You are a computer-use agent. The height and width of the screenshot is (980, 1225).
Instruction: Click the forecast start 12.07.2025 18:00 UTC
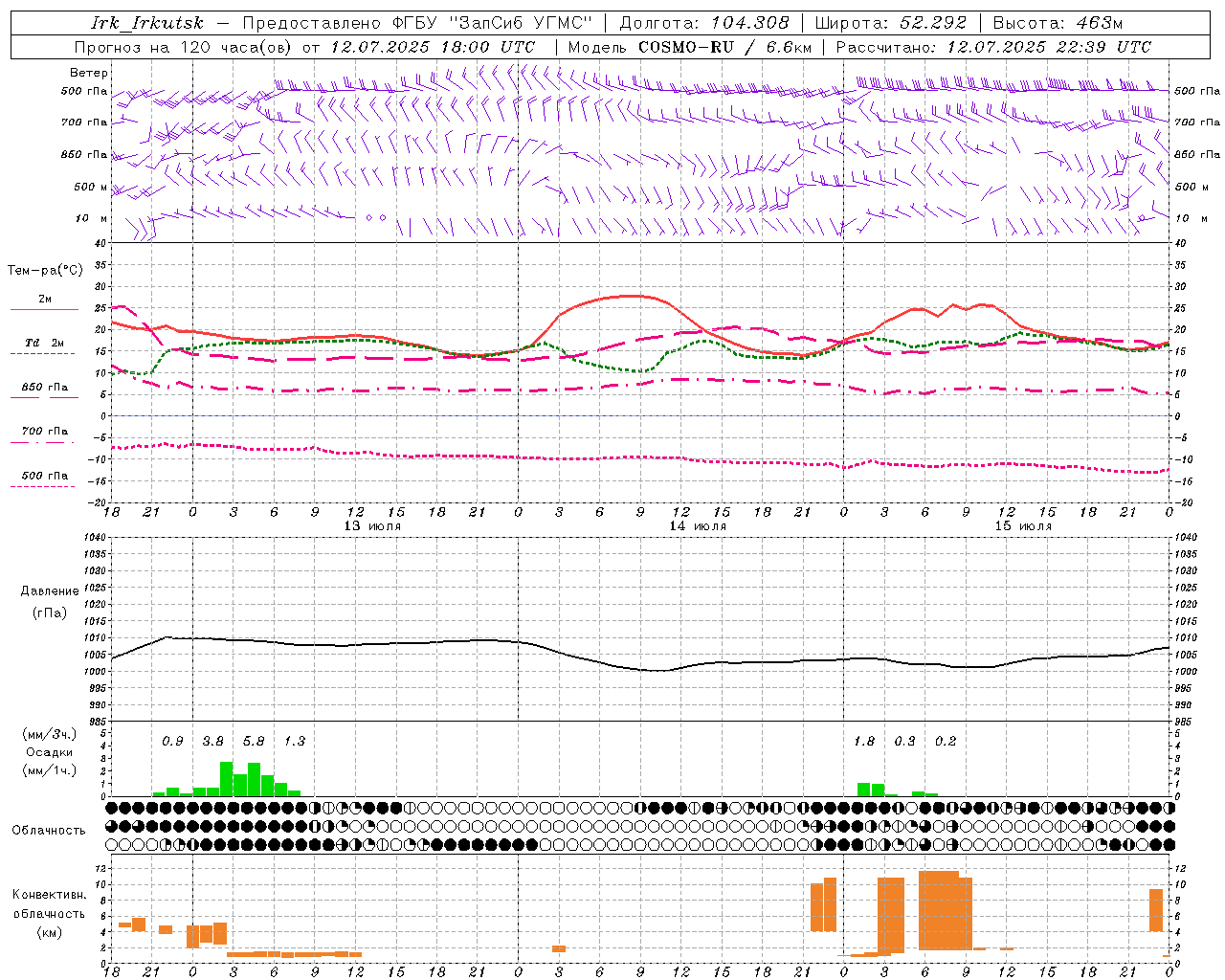click(x=433, y=47)
